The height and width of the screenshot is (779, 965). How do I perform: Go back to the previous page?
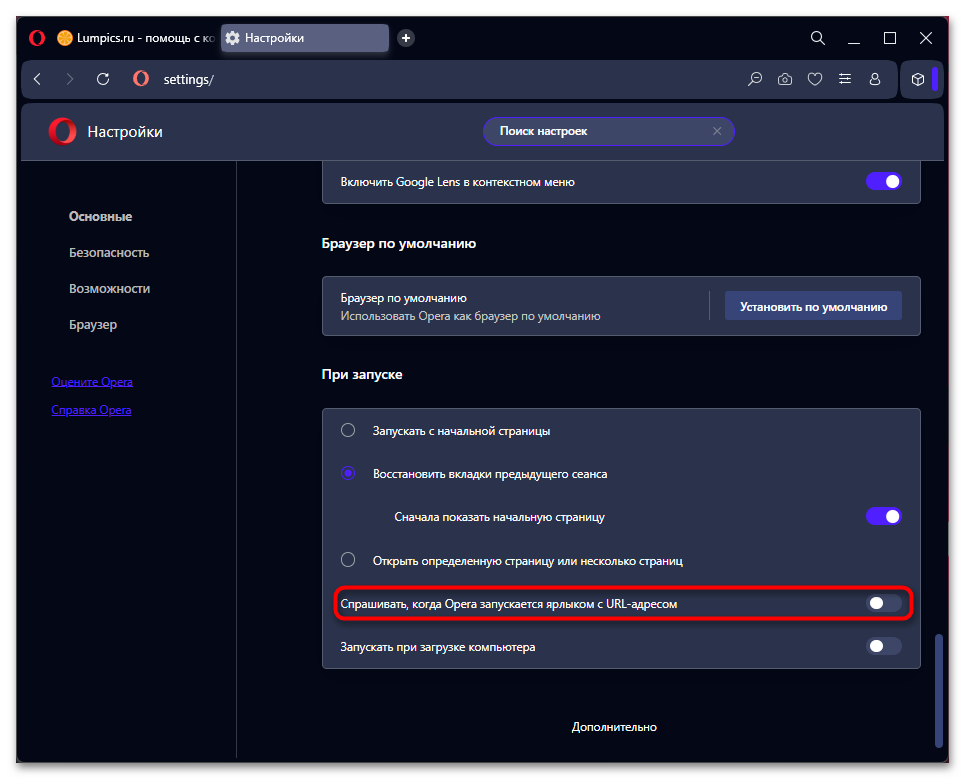pyautogui.click(x=37, y=79)
